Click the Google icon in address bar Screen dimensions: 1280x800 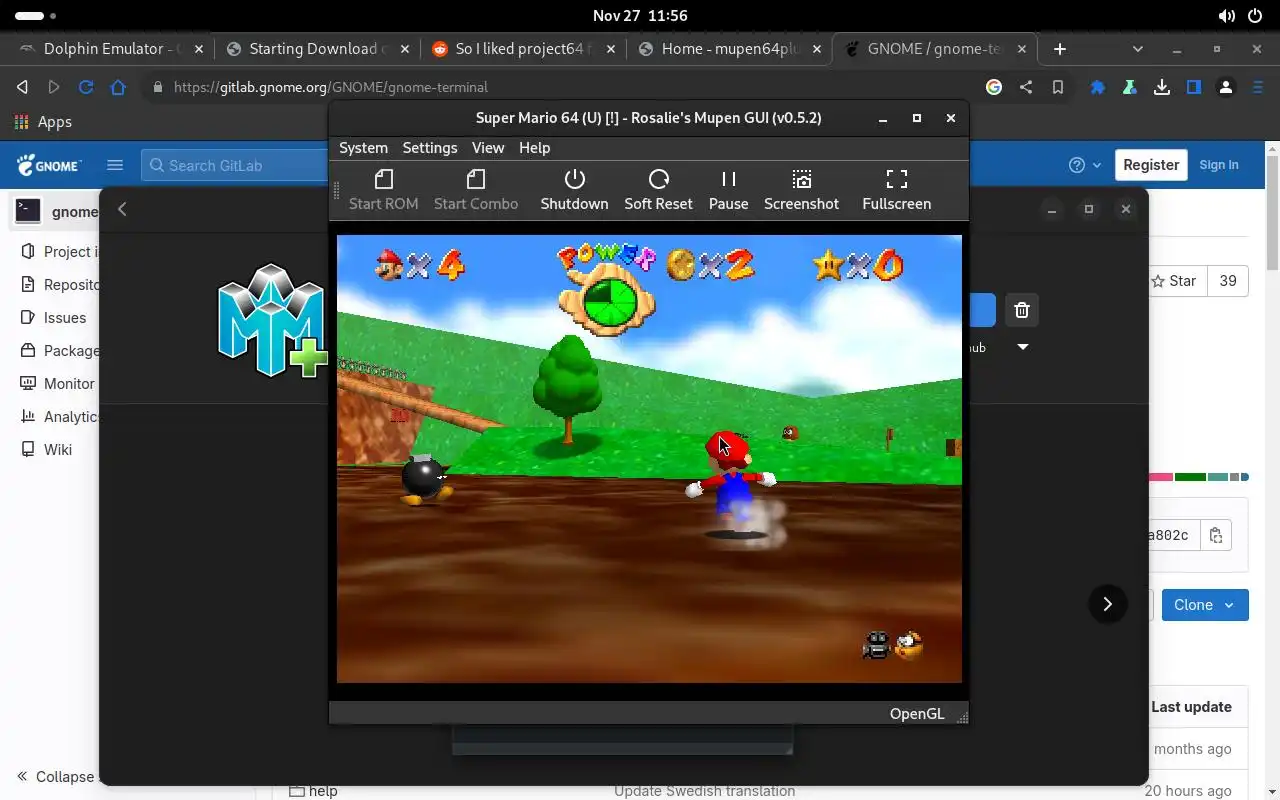pyautogui.click(x=993, y=87)
